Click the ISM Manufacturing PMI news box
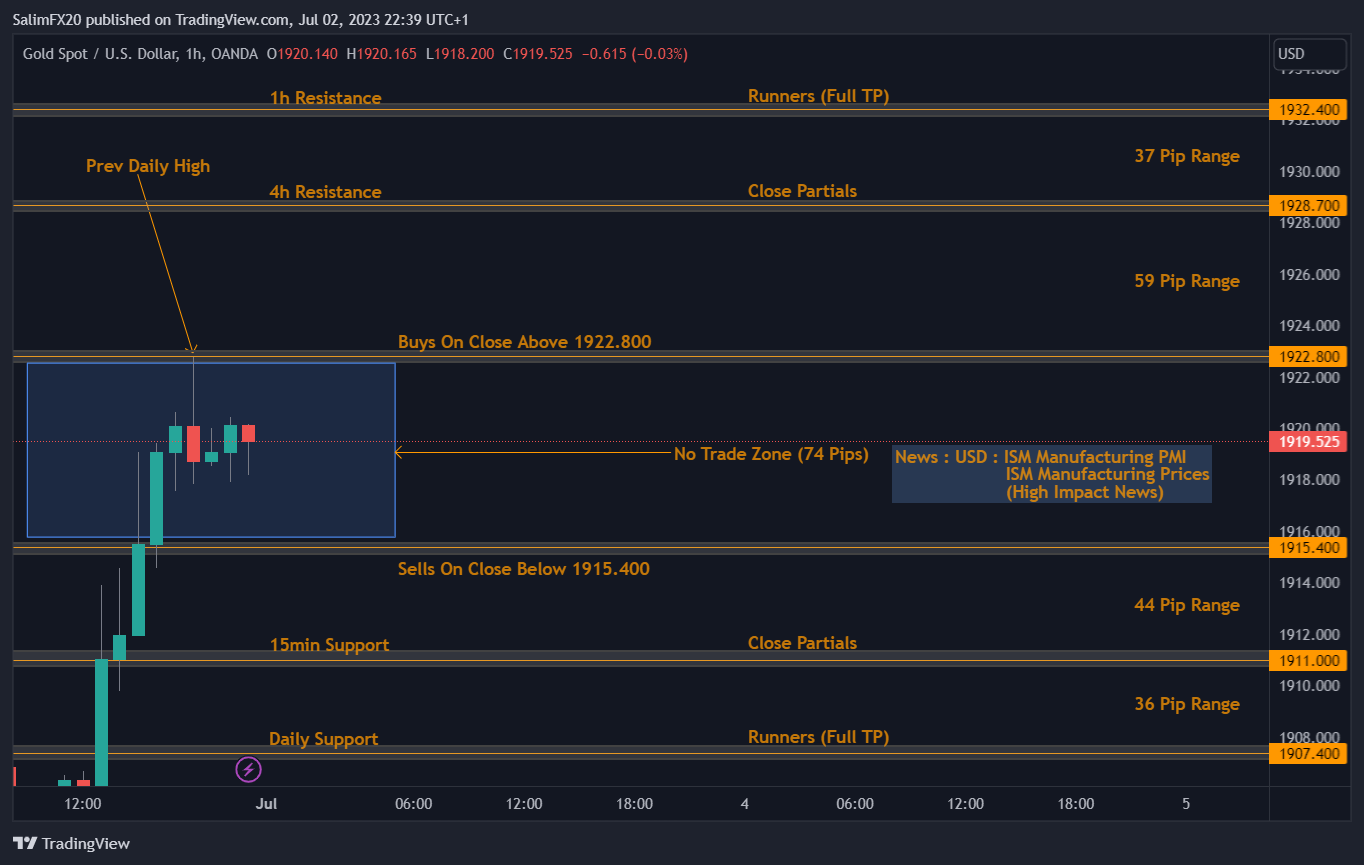Screen dimensions: 1364x865 pyautogui.click(x=1051, y=474)
